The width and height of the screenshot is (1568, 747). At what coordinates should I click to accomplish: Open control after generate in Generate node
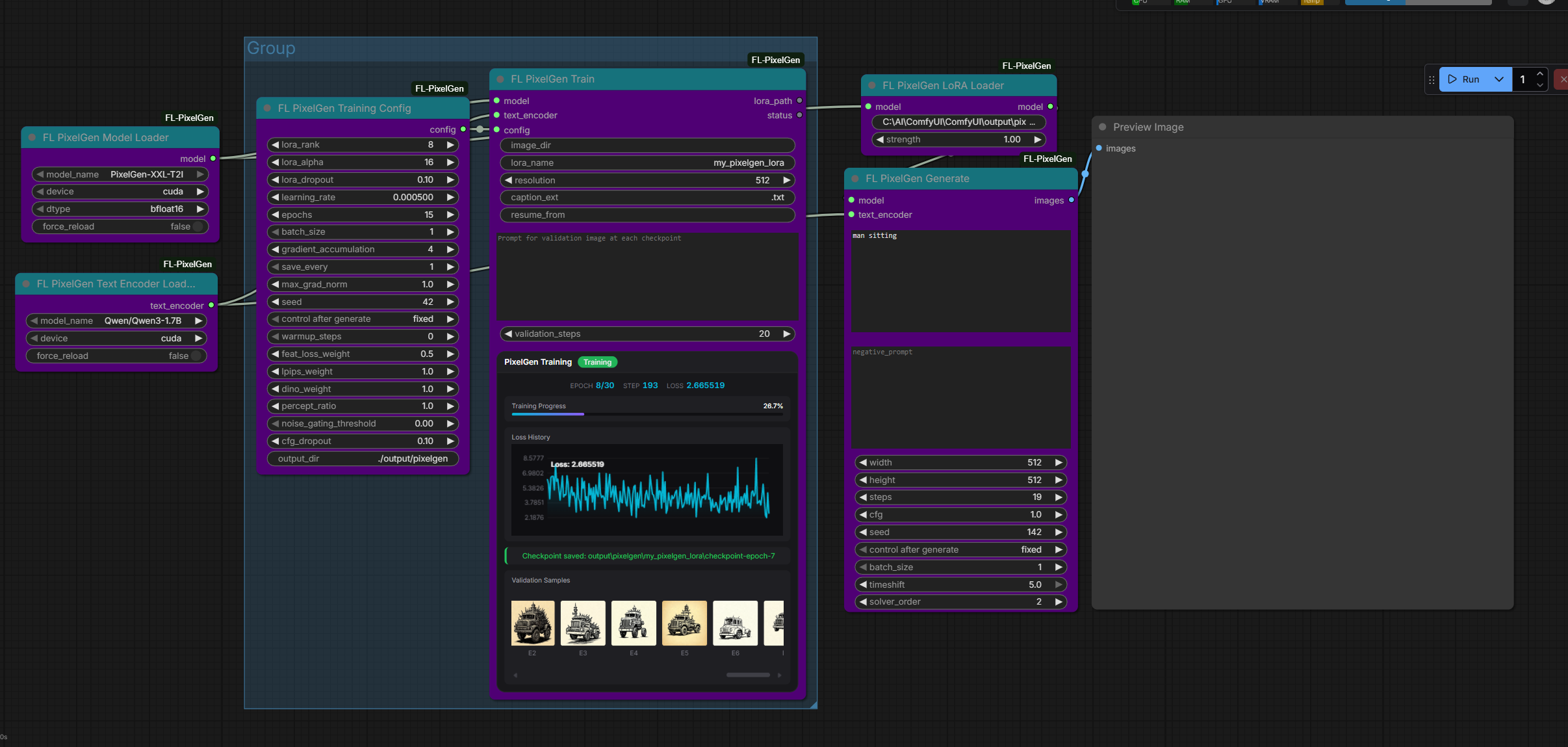(x=960, y=550)
